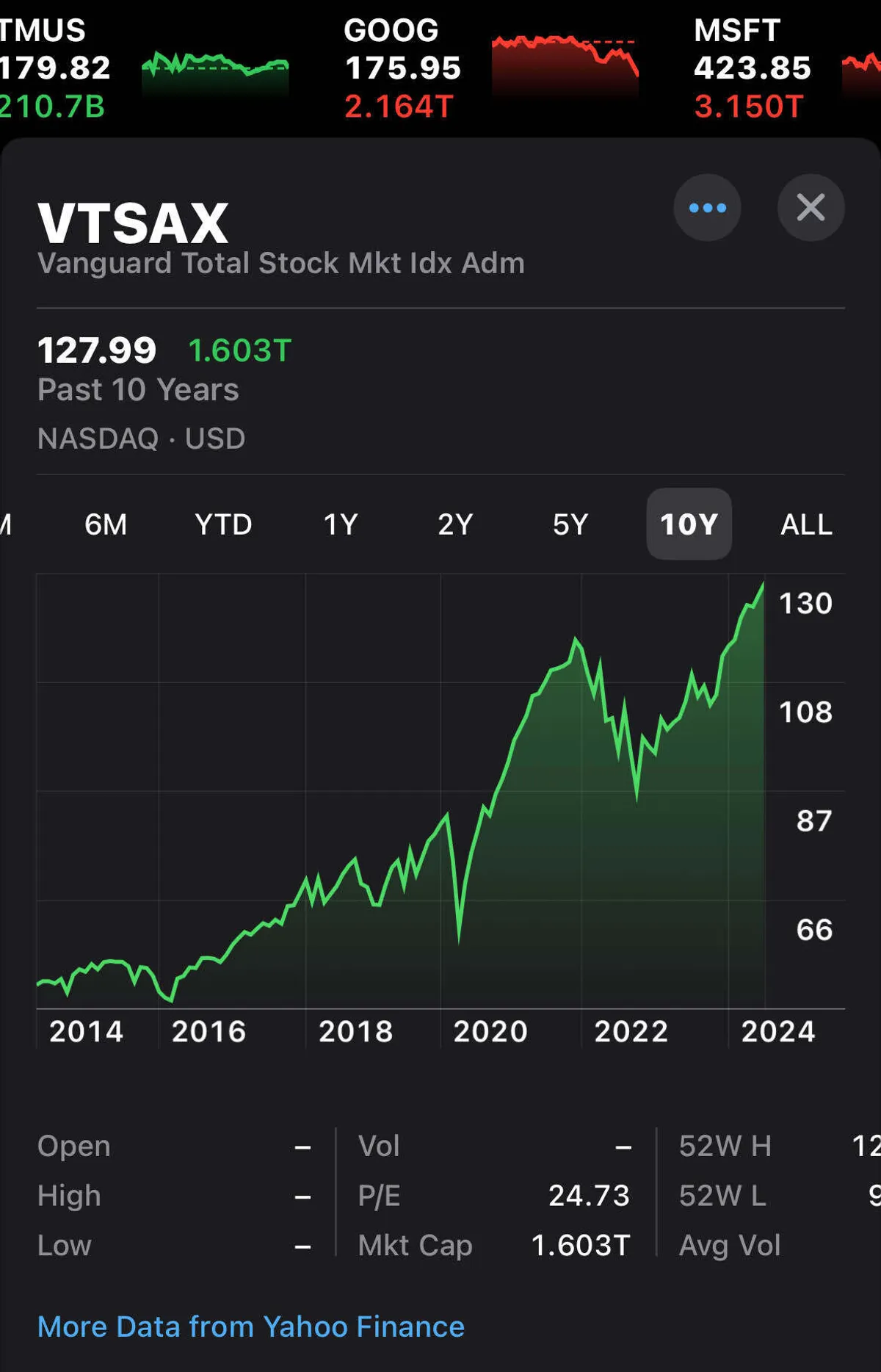Open the three-dot more options button
881x1372 pixels.
click(707, 208)
